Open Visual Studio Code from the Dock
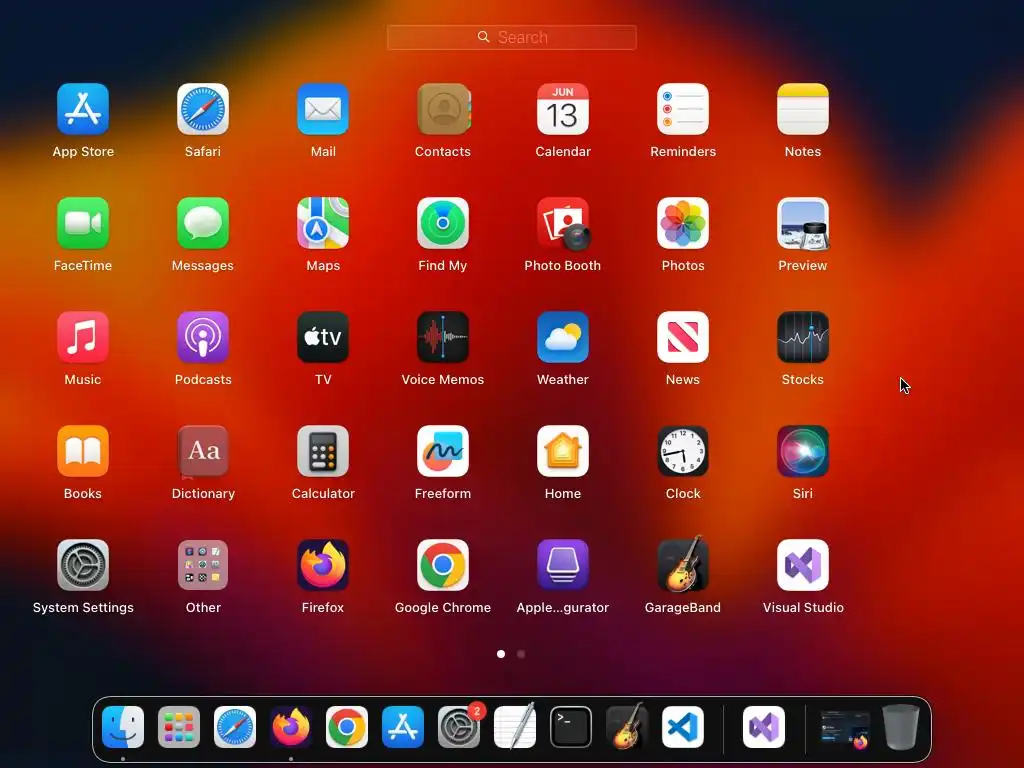1024x768 pixels. pyautogui.click(x=683, y=727)
